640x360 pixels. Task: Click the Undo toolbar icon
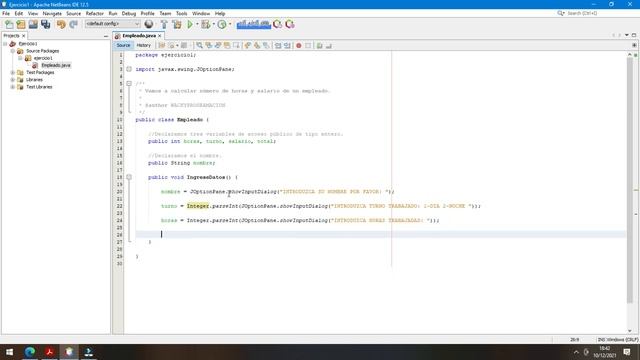tap(61, 24)
